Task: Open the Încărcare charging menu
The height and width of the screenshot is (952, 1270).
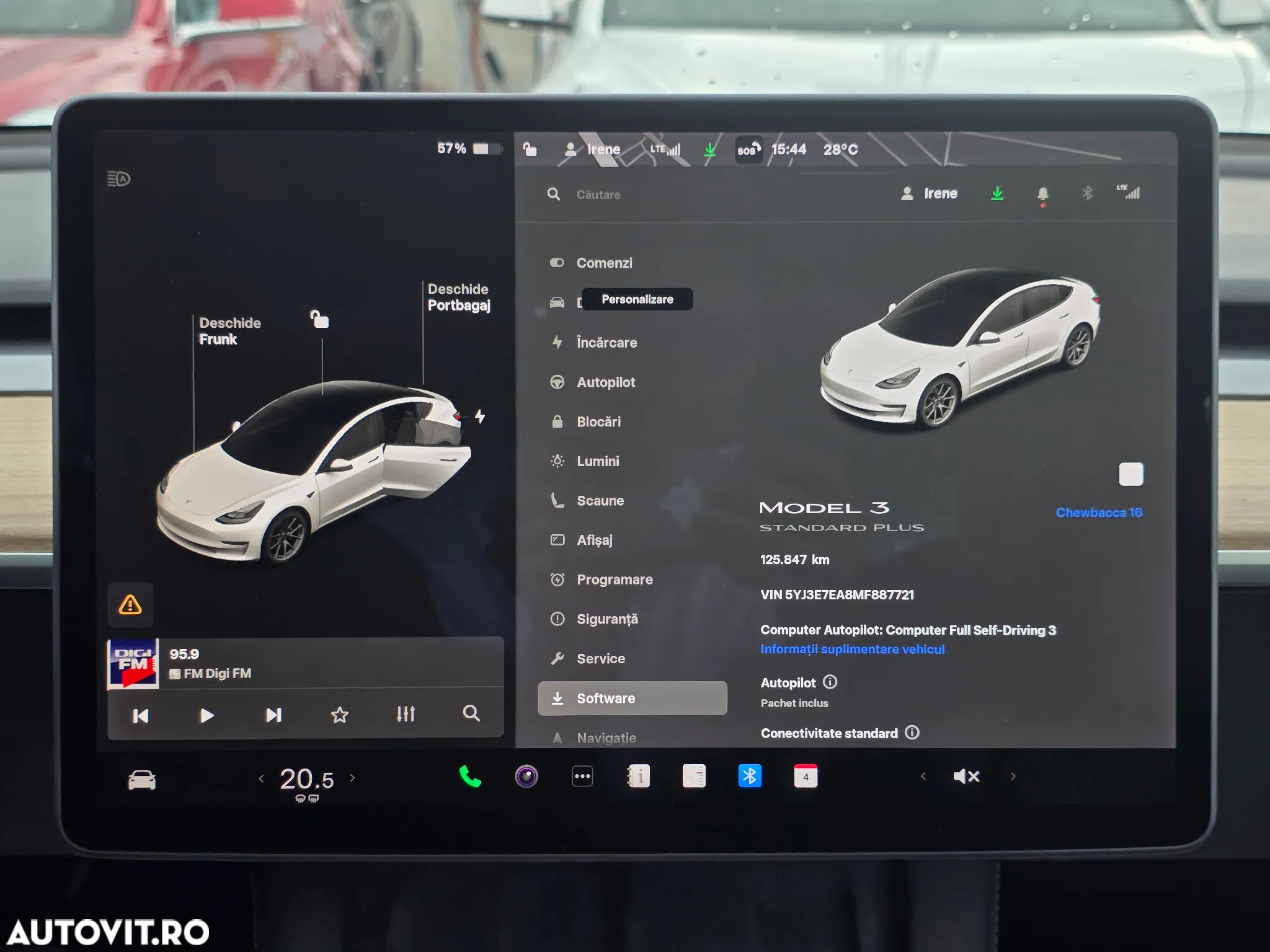Action: click(x=594, y=342)
